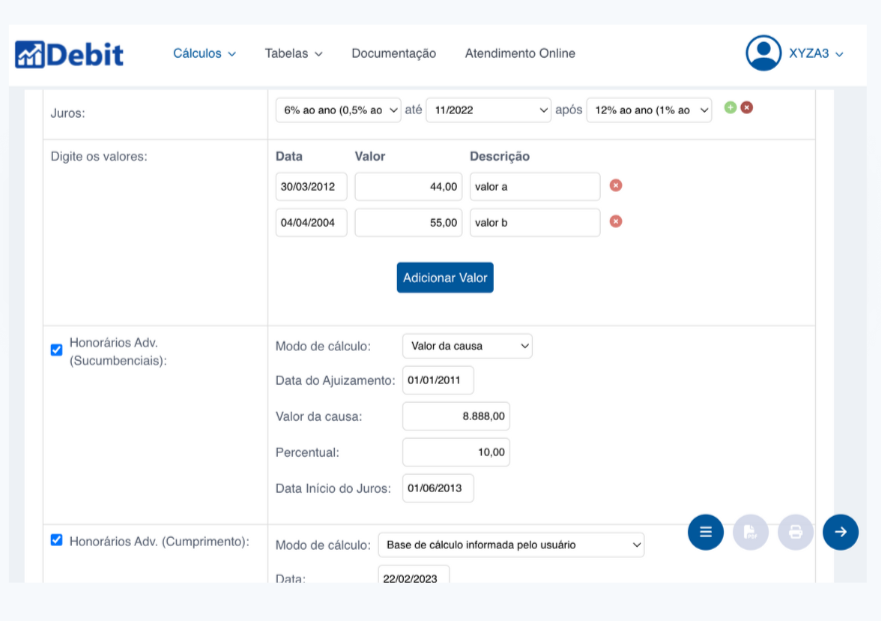
Task: Open the 6% ao ano interest dropdown
Action: (338, 110)
